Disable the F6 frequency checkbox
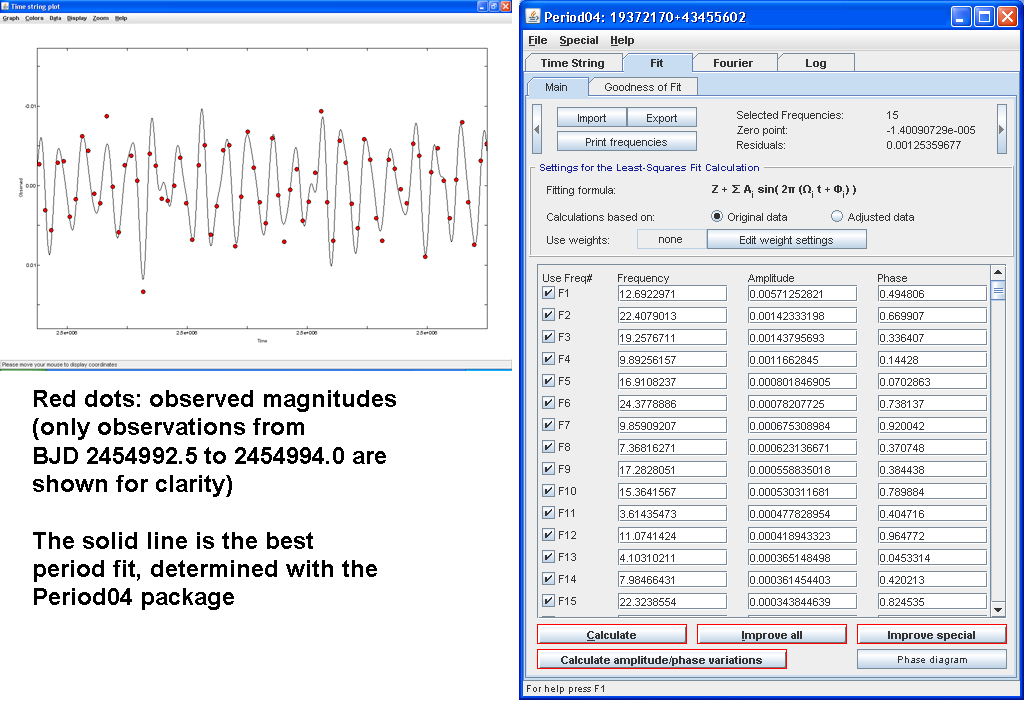 click(x=549, y=403)
